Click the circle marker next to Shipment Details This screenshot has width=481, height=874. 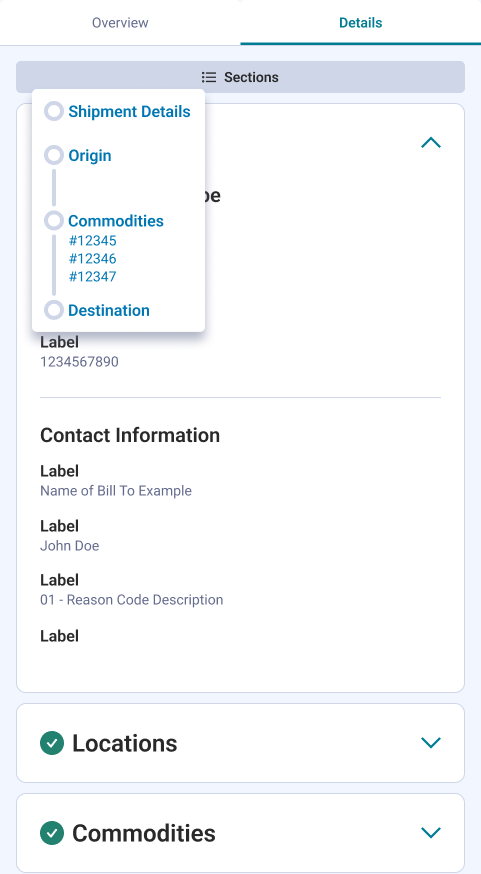54,111
